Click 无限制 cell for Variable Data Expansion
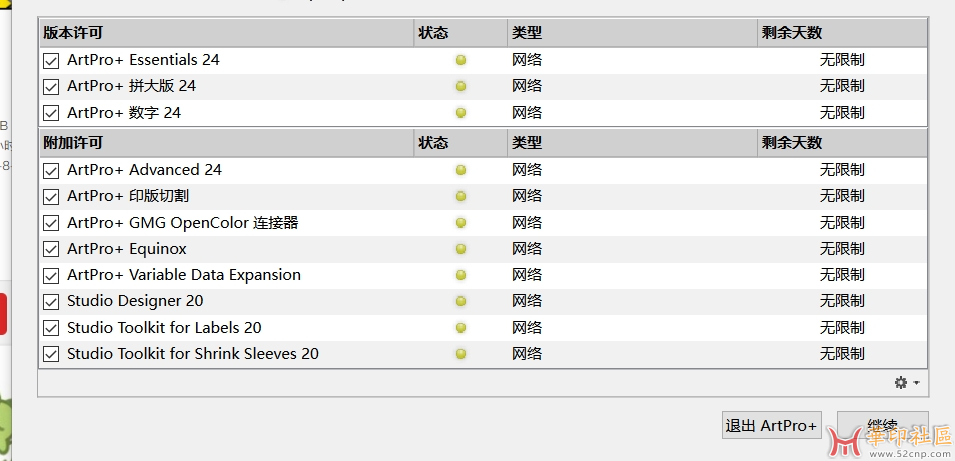 click(842, 275)
